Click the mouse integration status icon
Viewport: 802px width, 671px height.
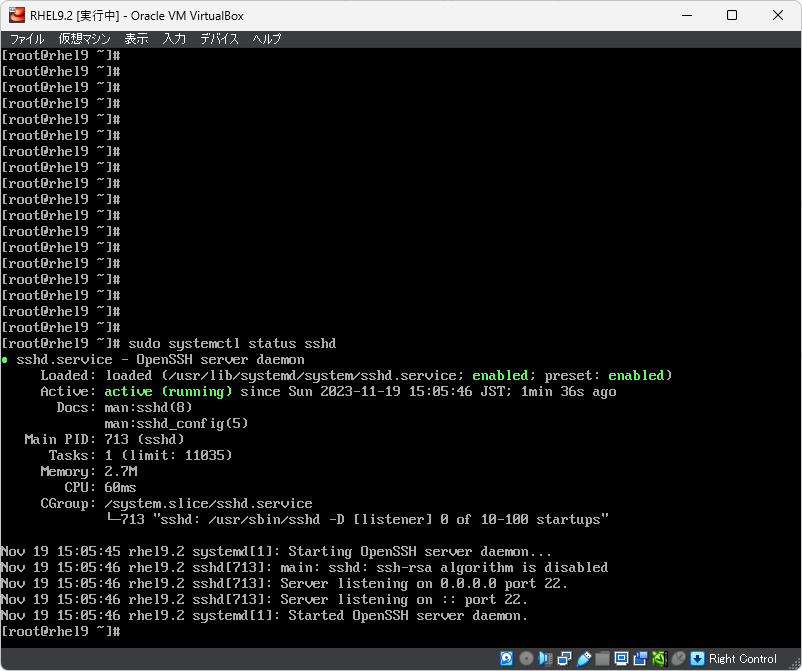678,658
